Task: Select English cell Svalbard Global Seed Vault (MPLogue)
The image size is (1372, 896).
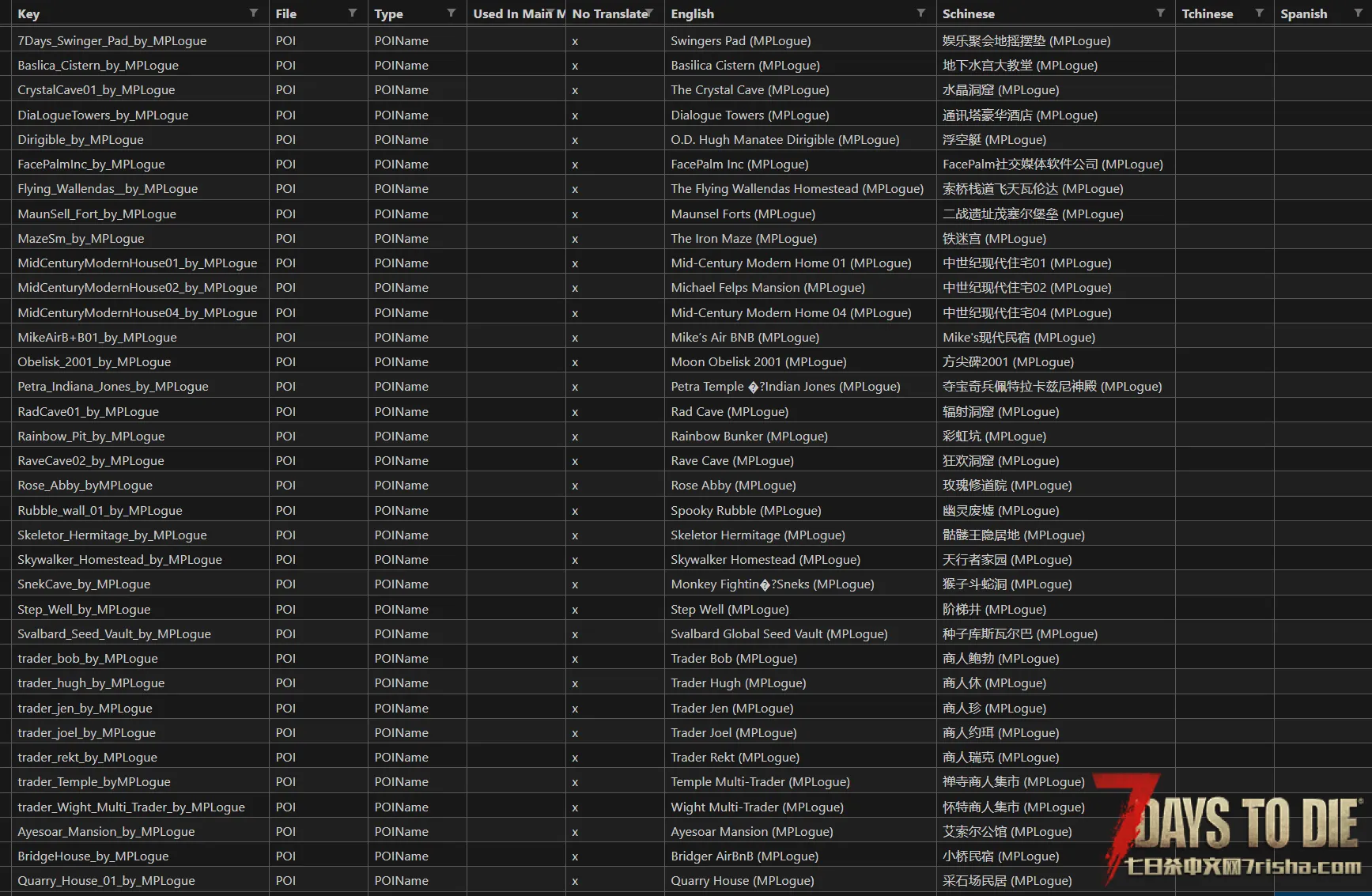Action: tap(800, 633)
